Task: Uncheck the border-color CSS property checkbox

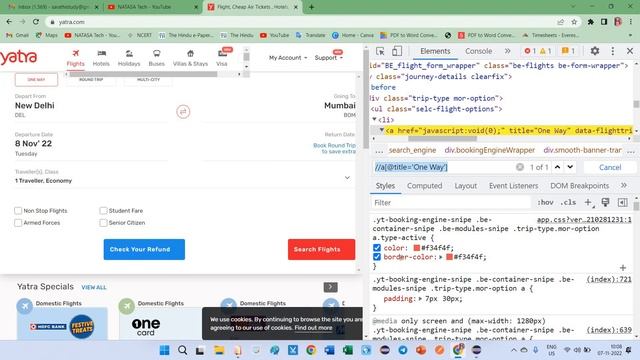Action: coord(377,257)
